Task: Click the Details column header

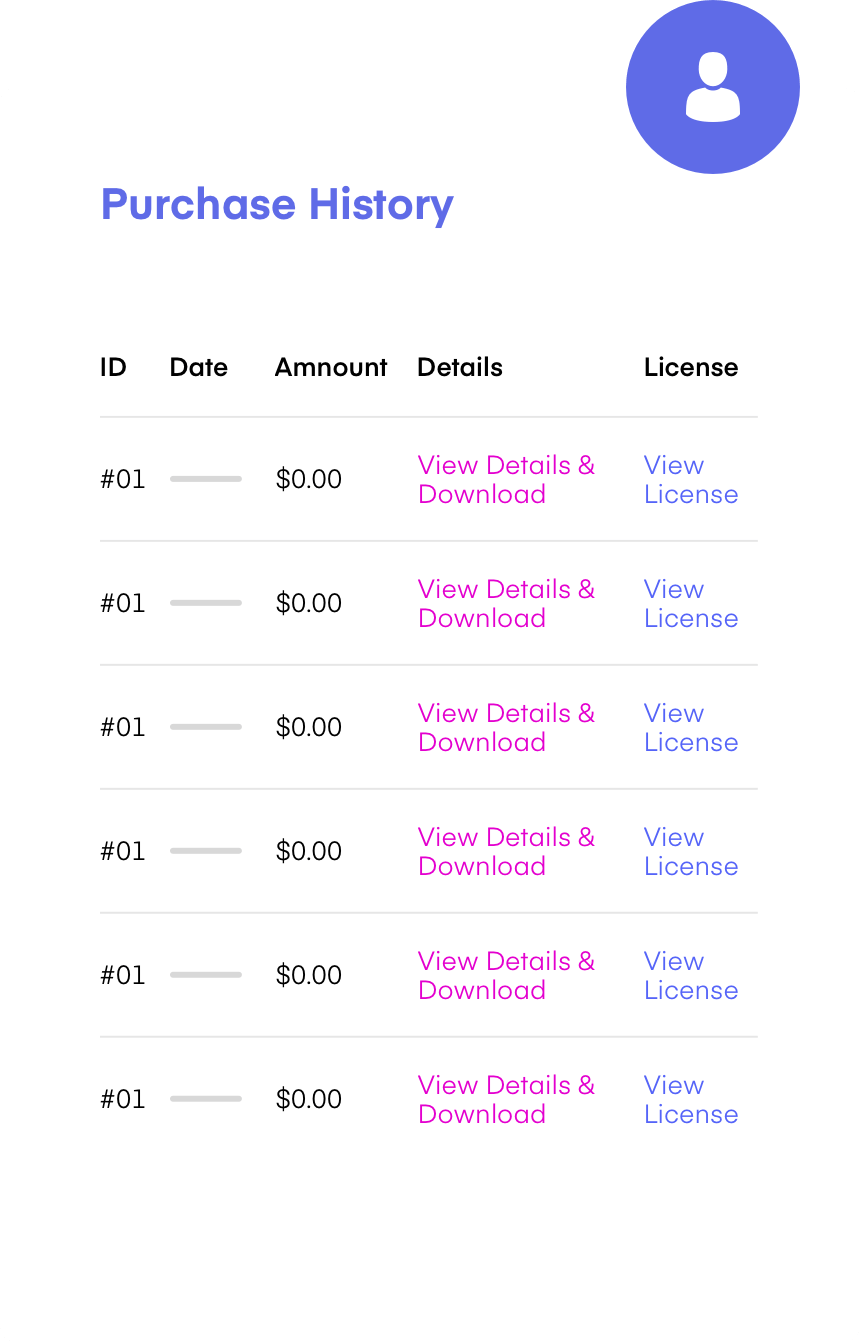Action: (460, 367)
